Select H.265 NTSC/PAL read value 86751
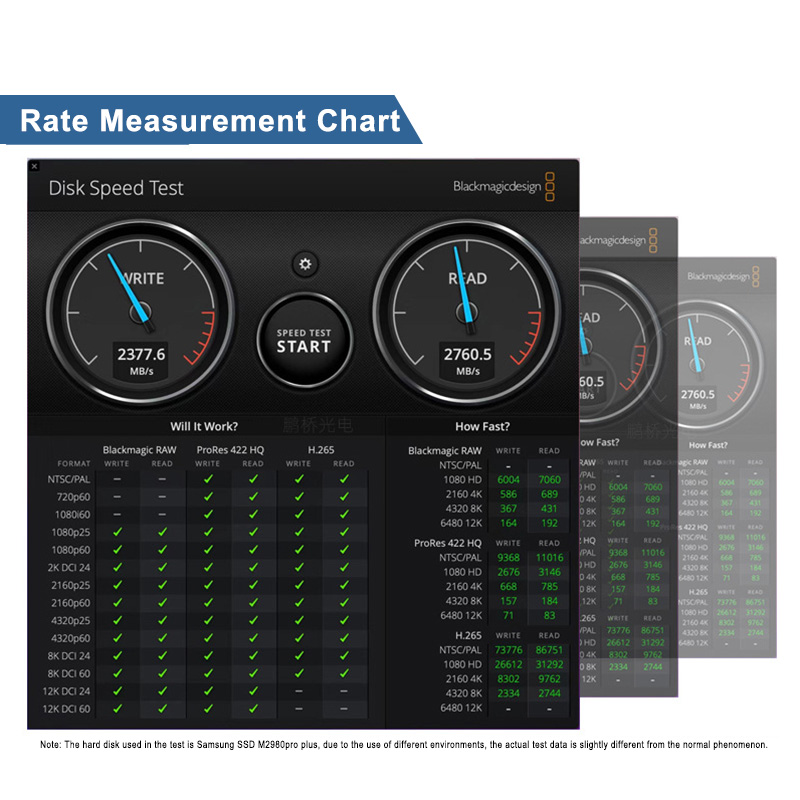Viewport: 800px width, 800px height. tap(549, 650)
